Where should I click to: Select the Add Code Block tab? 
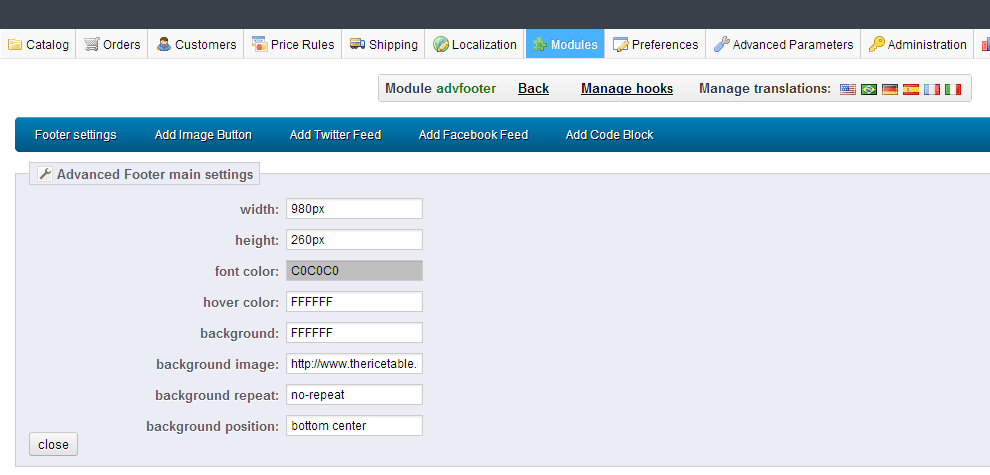tap(609, 135)
